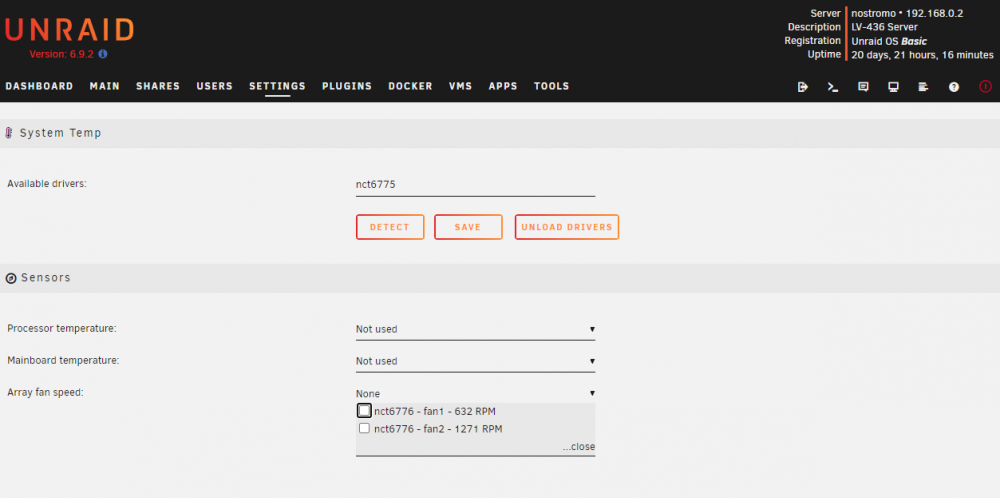
Task: Open the feedback speech bubble icon
Action: pyautogui.click(x=863, y=87)
